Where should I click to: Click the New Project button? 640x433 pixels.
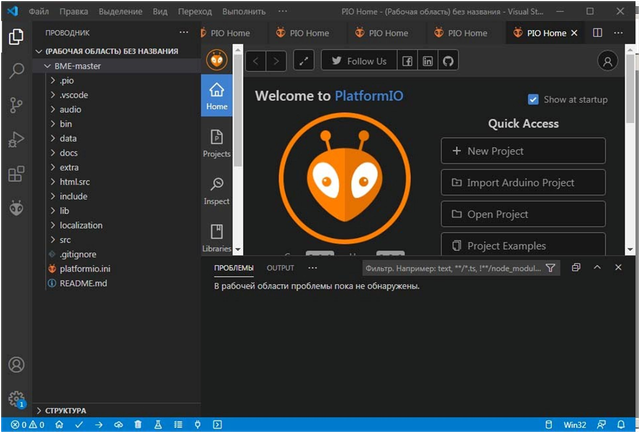523,151
